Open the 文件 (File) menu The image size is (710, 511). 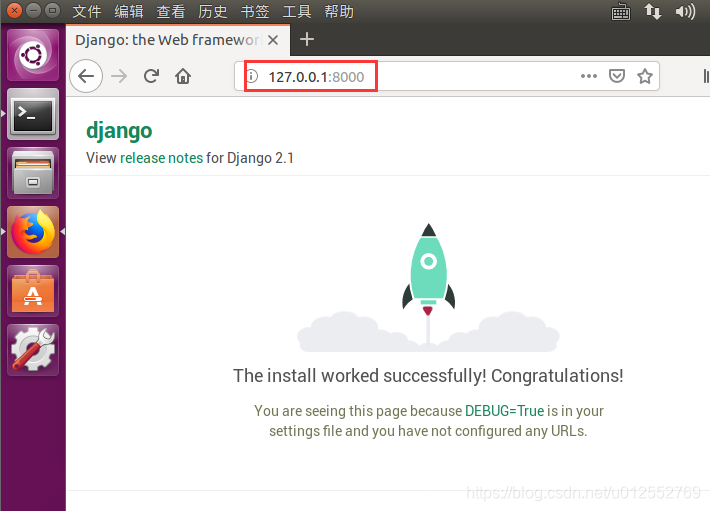point(86,11)
